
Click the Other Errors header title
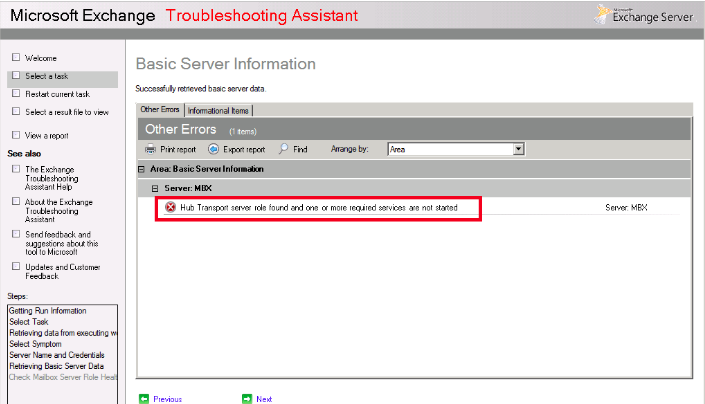tap(180, 129)
